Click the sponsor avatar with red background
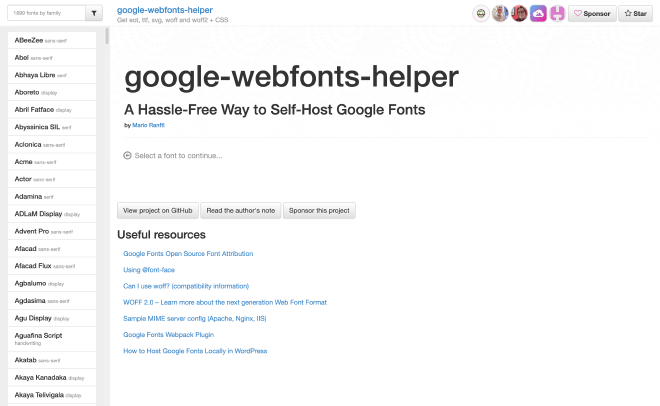The height and width of the screenshot is (406, 660). point(519,14)
